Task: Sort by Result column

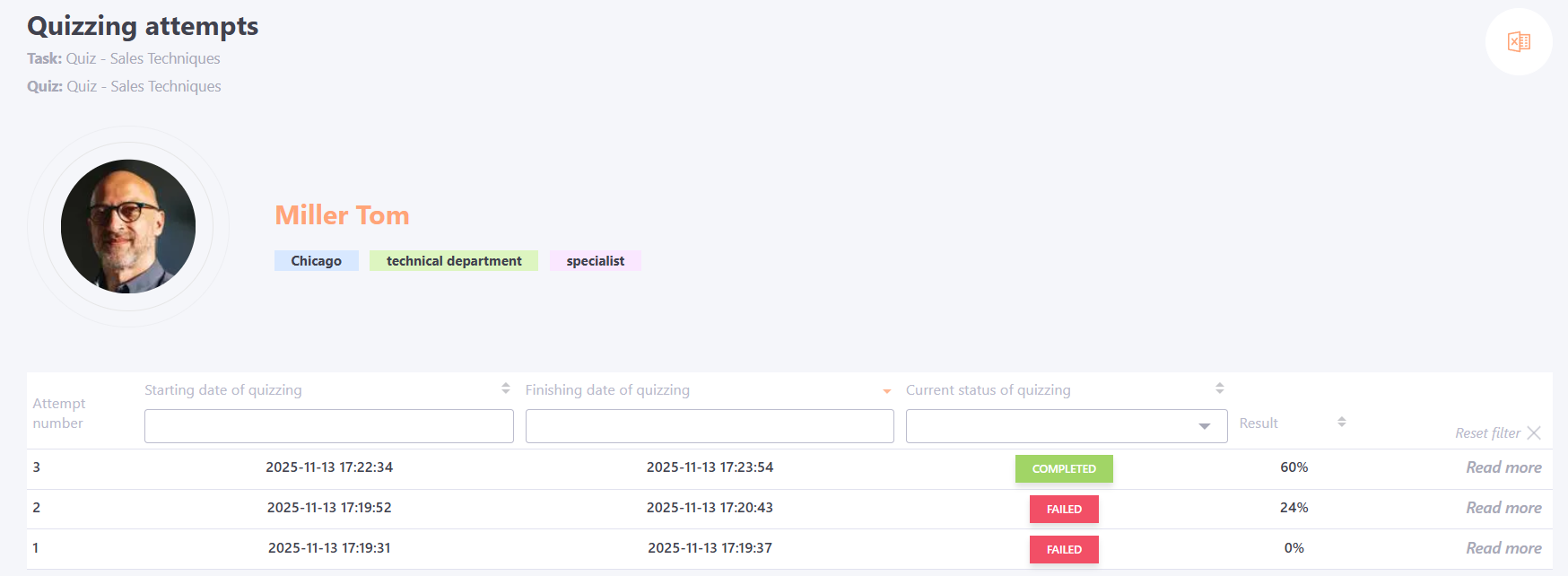Action: 1341,422
